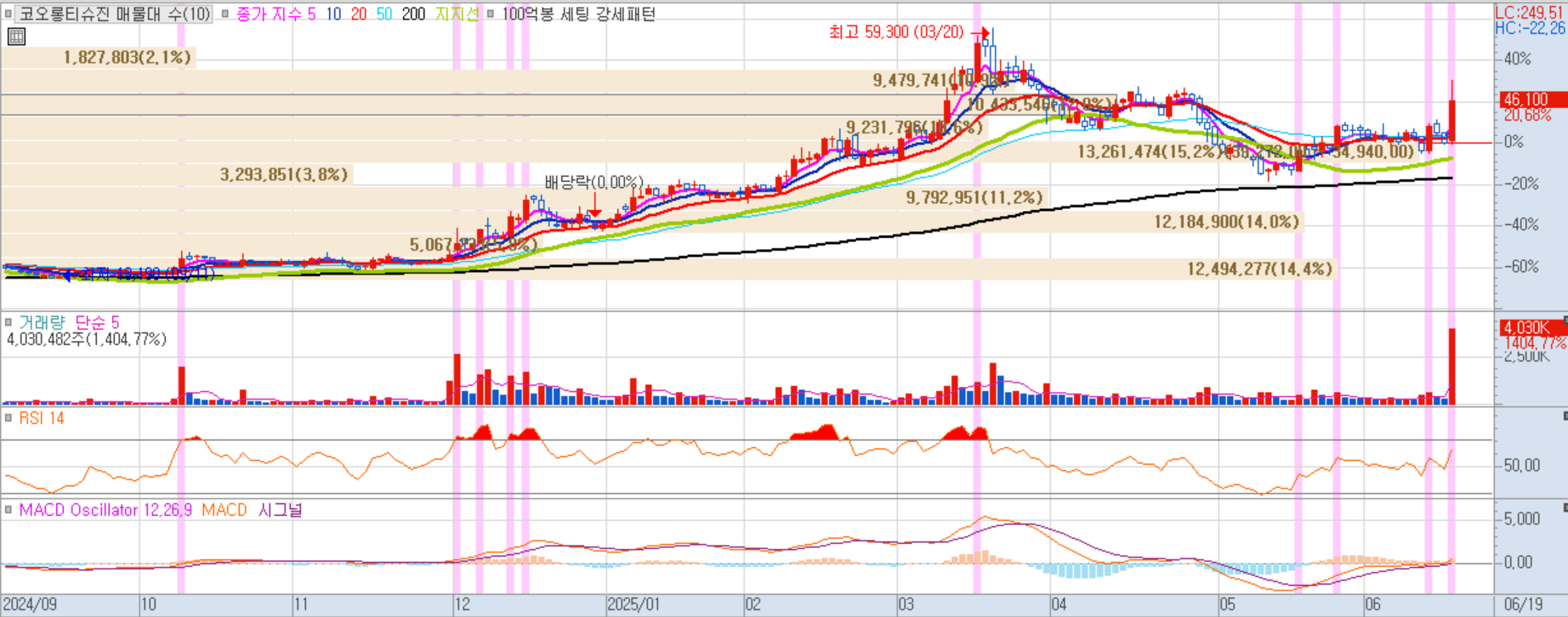The image size is (1568, 617).
Task: Select the 종가 지수 indicator title
Action: click(269, 14)
